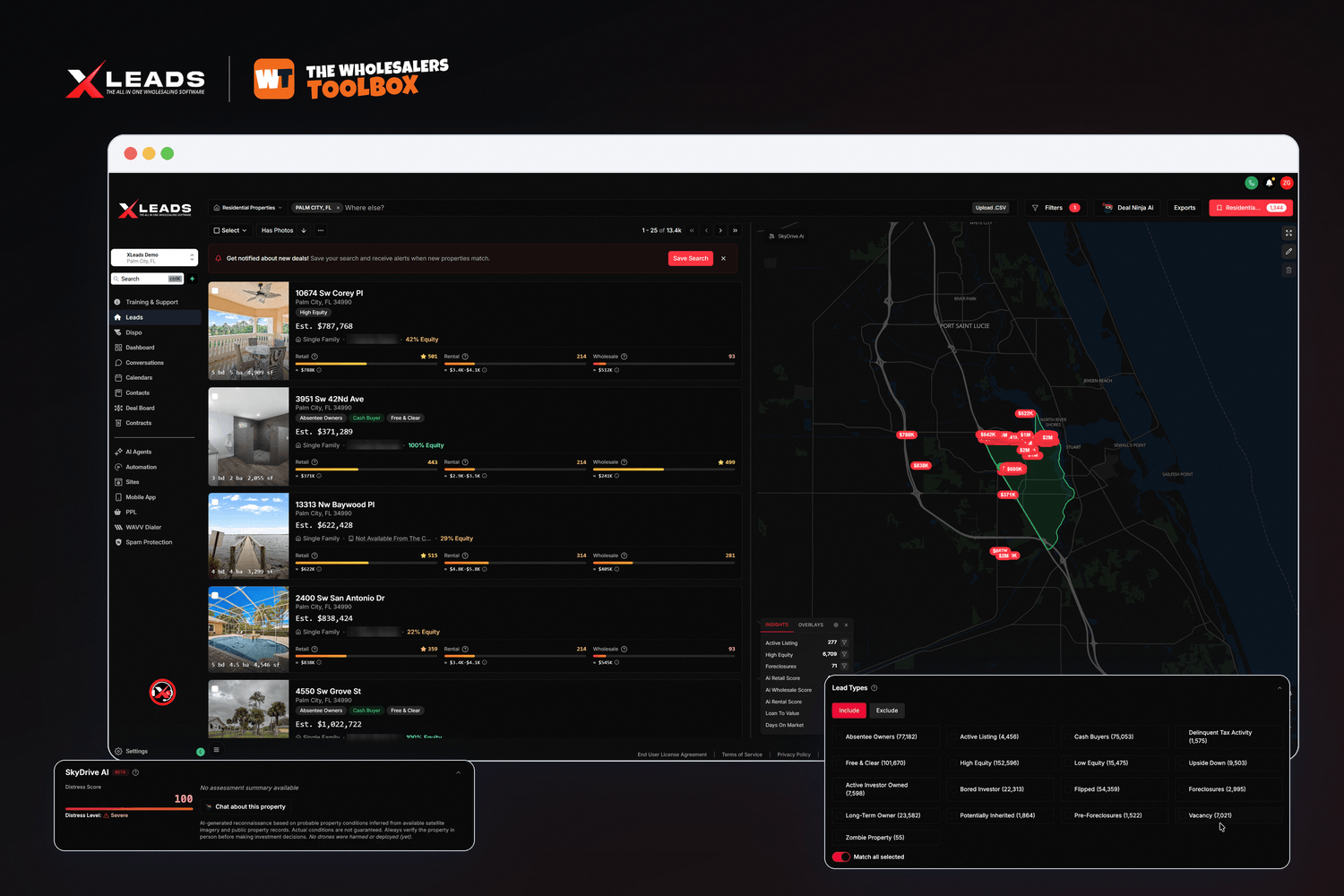The height and width of the screenshot is (896, 1344).
Task: Open Filters funnel button
Action: point(1056,208)
